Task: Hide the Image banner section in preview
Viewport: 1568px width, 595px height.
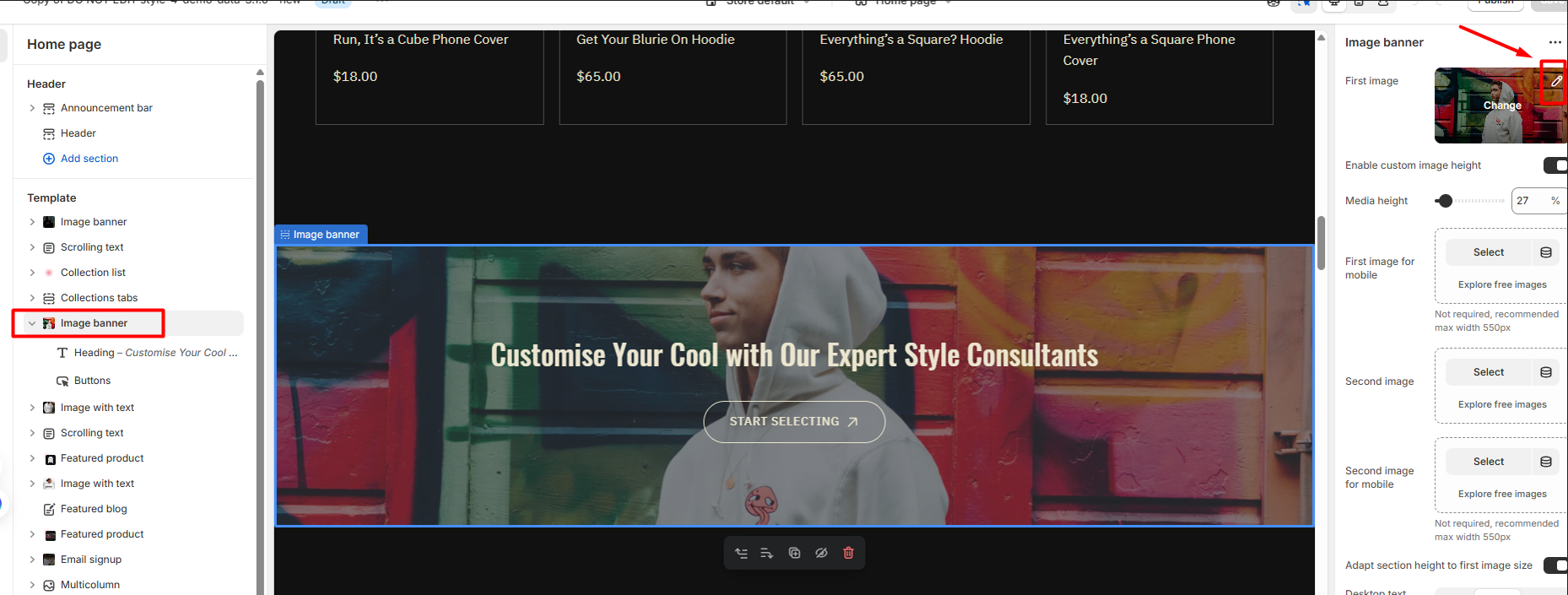Action: pyautogui.click(x=821, y=554)
